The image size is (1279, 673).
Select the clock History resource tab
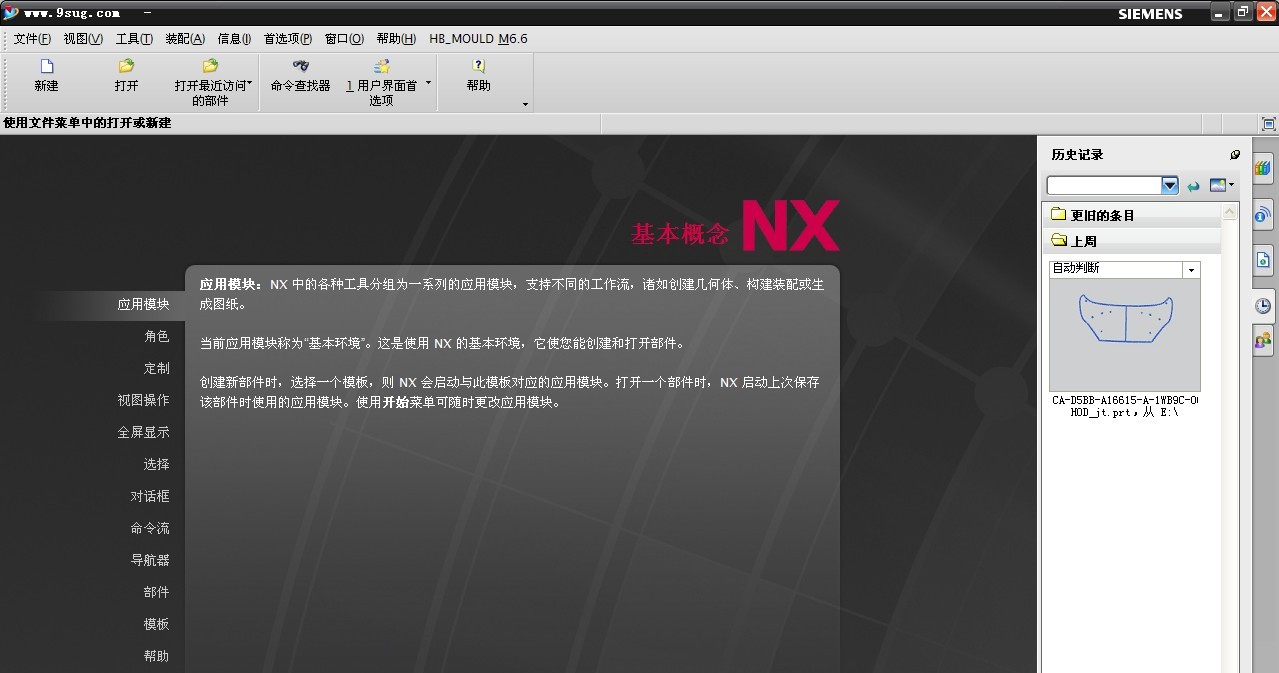(1263, 305)
